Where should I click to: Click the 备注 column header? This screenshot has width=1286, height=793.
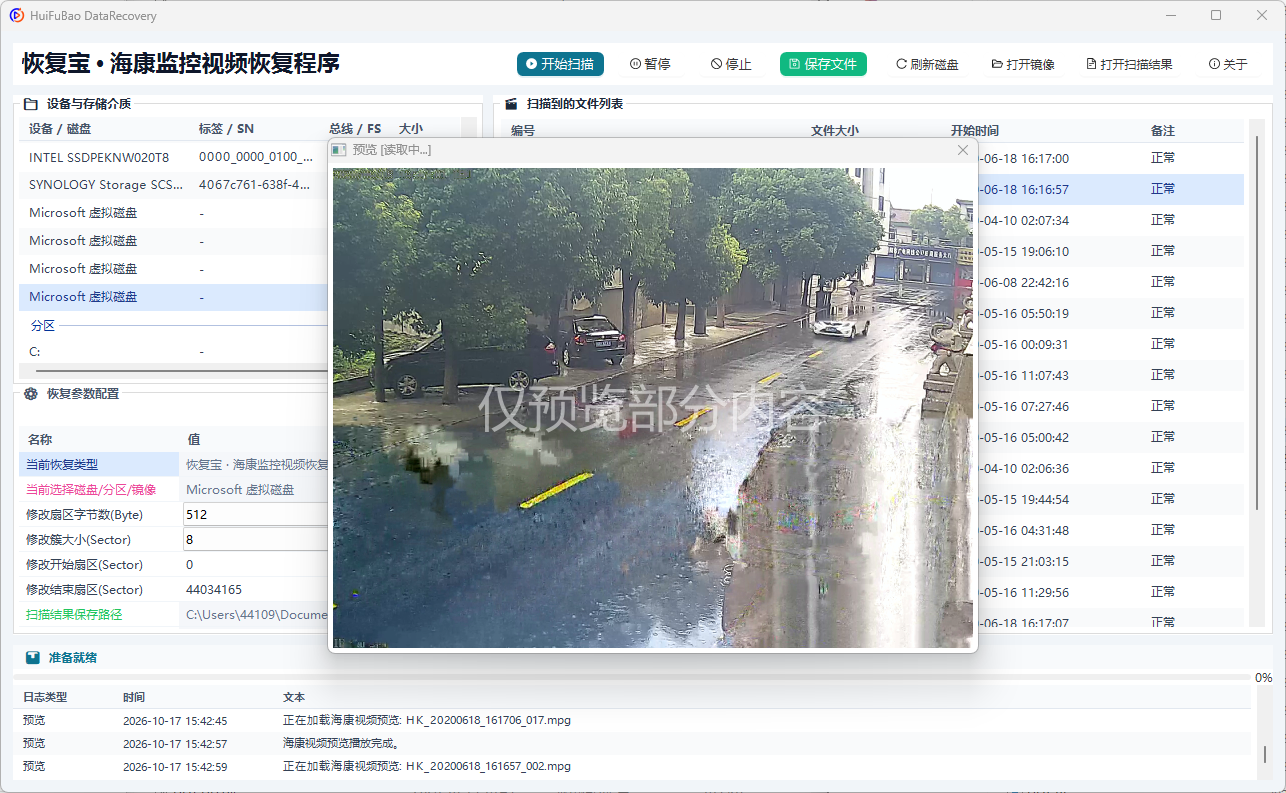[1163, 131]
